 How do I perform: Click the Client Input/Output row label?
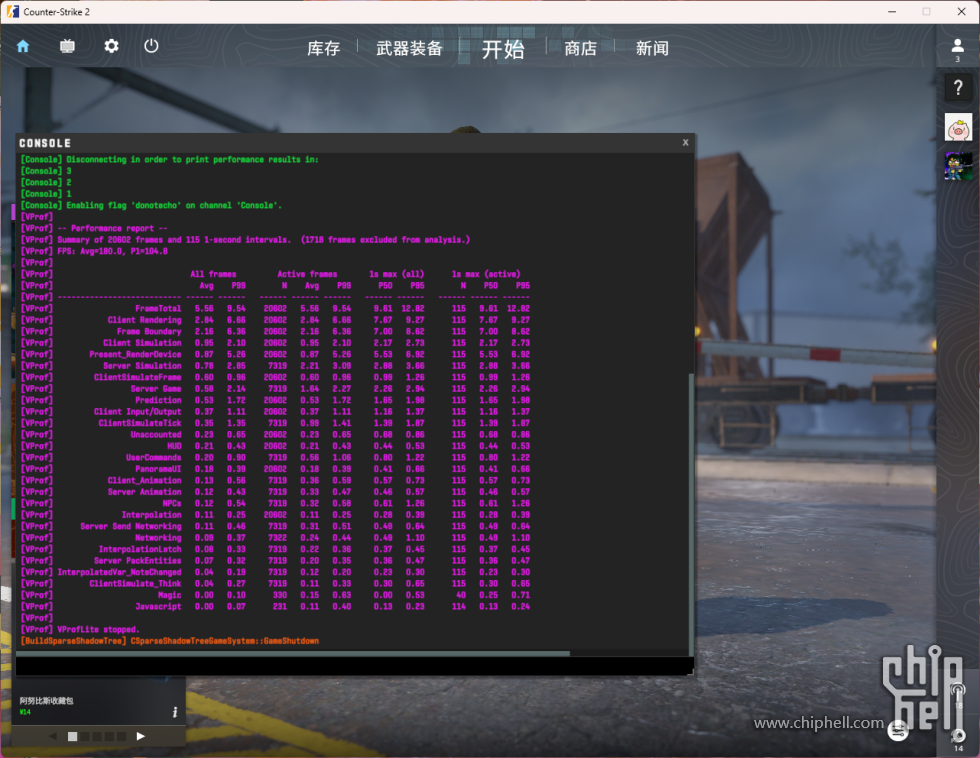[x=138, y=412]
